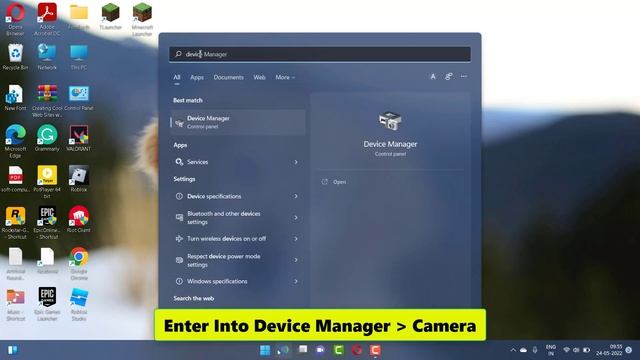Click the search box containing device Manager
This screenshot has width=640, height=360.
pos(320,54)
